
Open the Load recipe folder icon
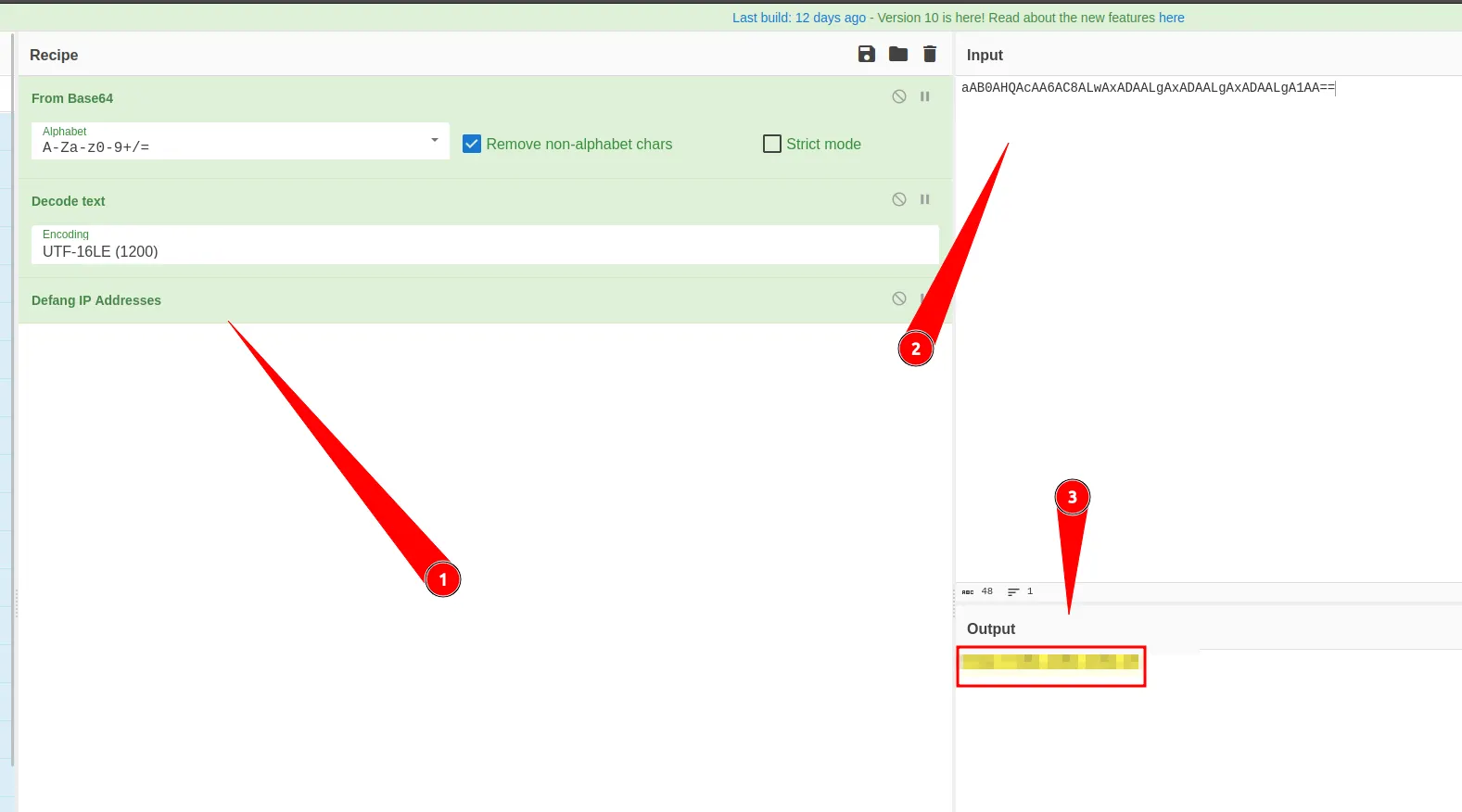tap(897, 55)
